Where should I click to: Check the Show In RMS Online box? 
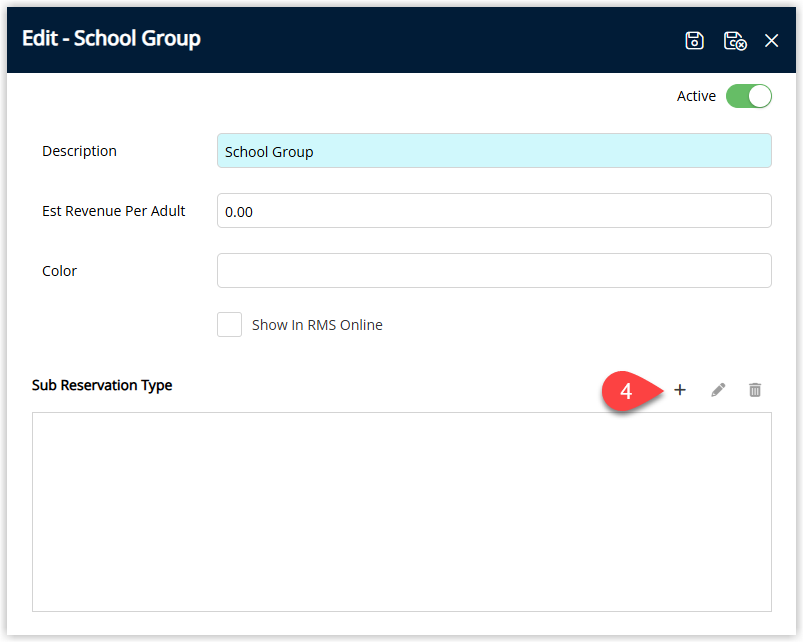point(229,325)
